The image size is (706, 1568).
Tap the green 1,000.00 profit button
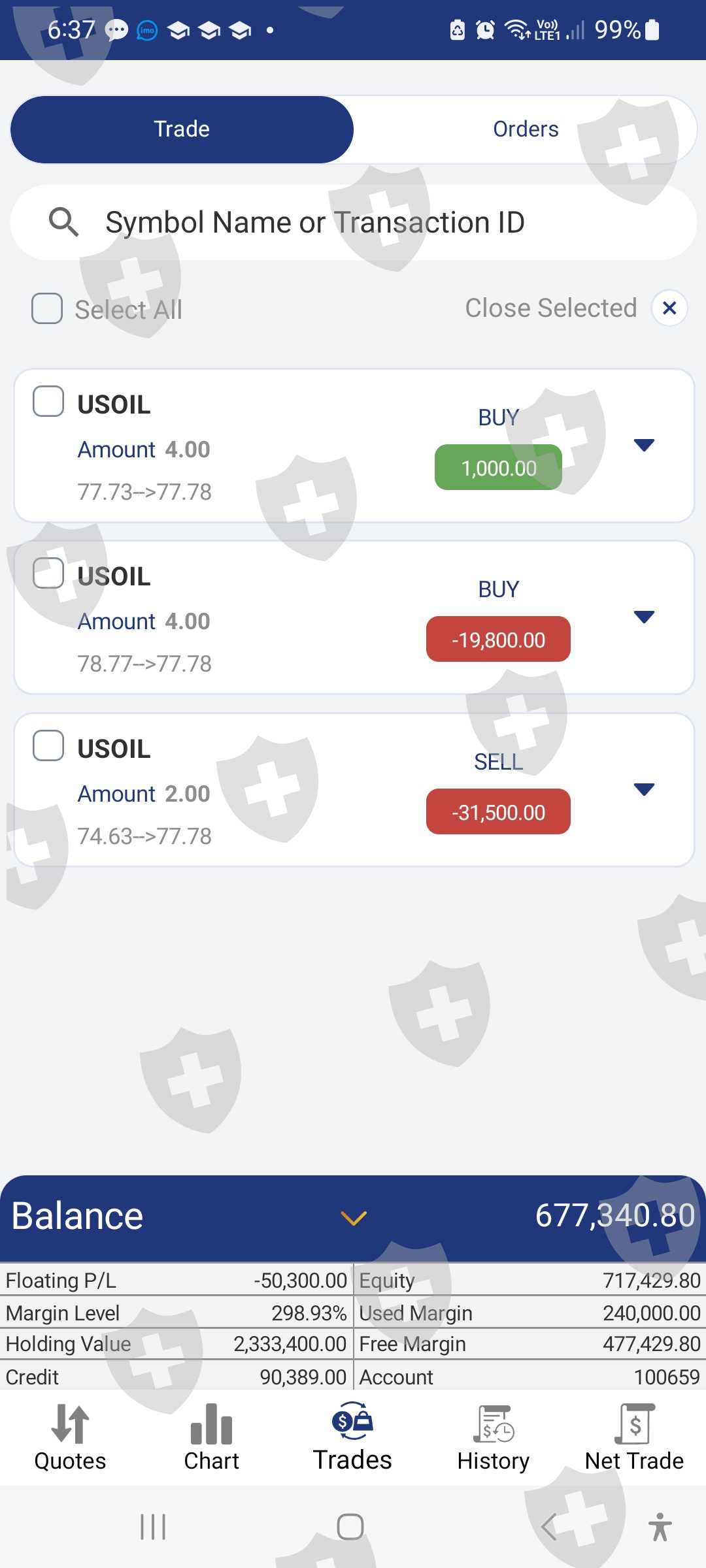tap(498, 468)
